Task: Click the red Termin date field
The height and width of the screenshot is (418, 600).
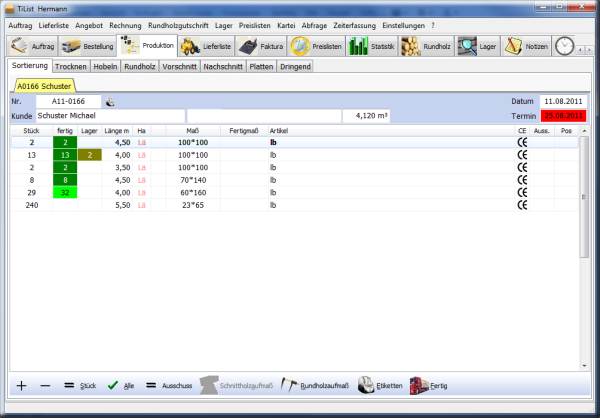Action: (563, 116)
